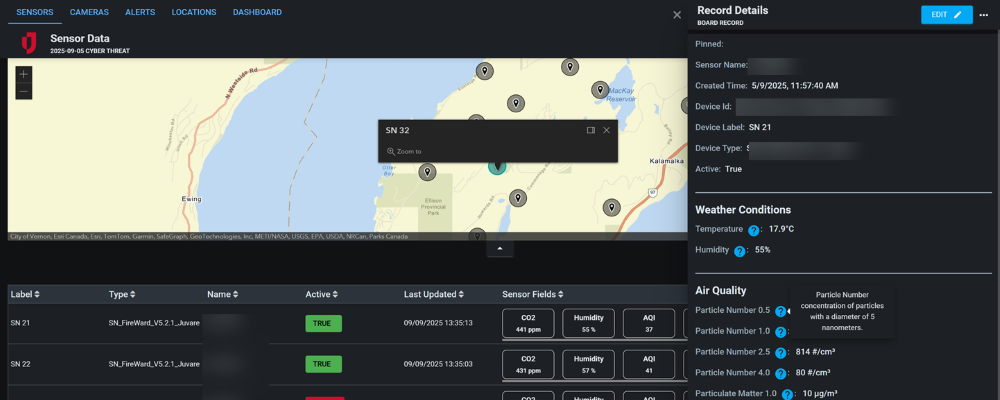Viewport: 1000px width, 400px height.
Task: Collapse the map with the arrow button
Action: 500,248
